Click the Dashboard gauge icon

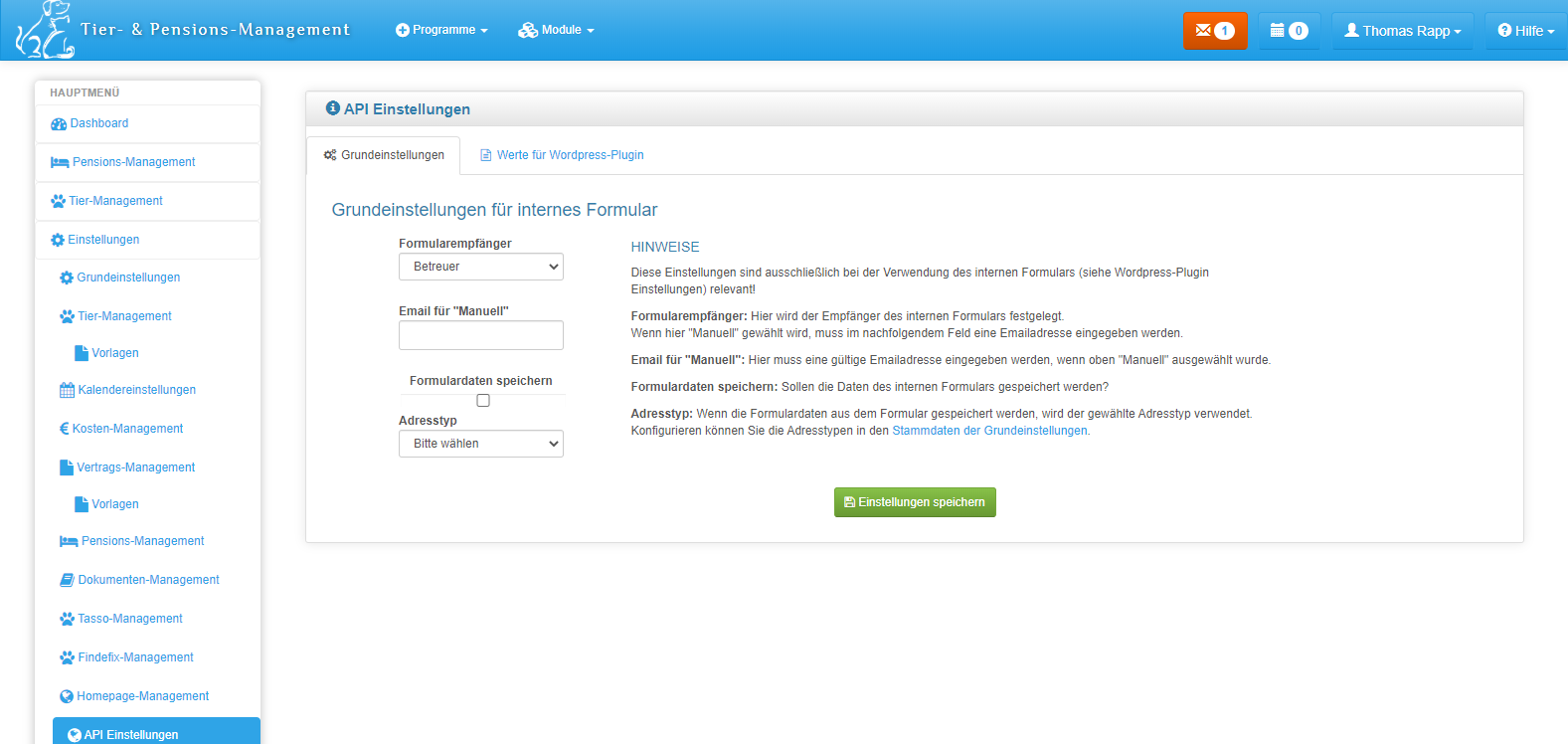pos(59,124)
